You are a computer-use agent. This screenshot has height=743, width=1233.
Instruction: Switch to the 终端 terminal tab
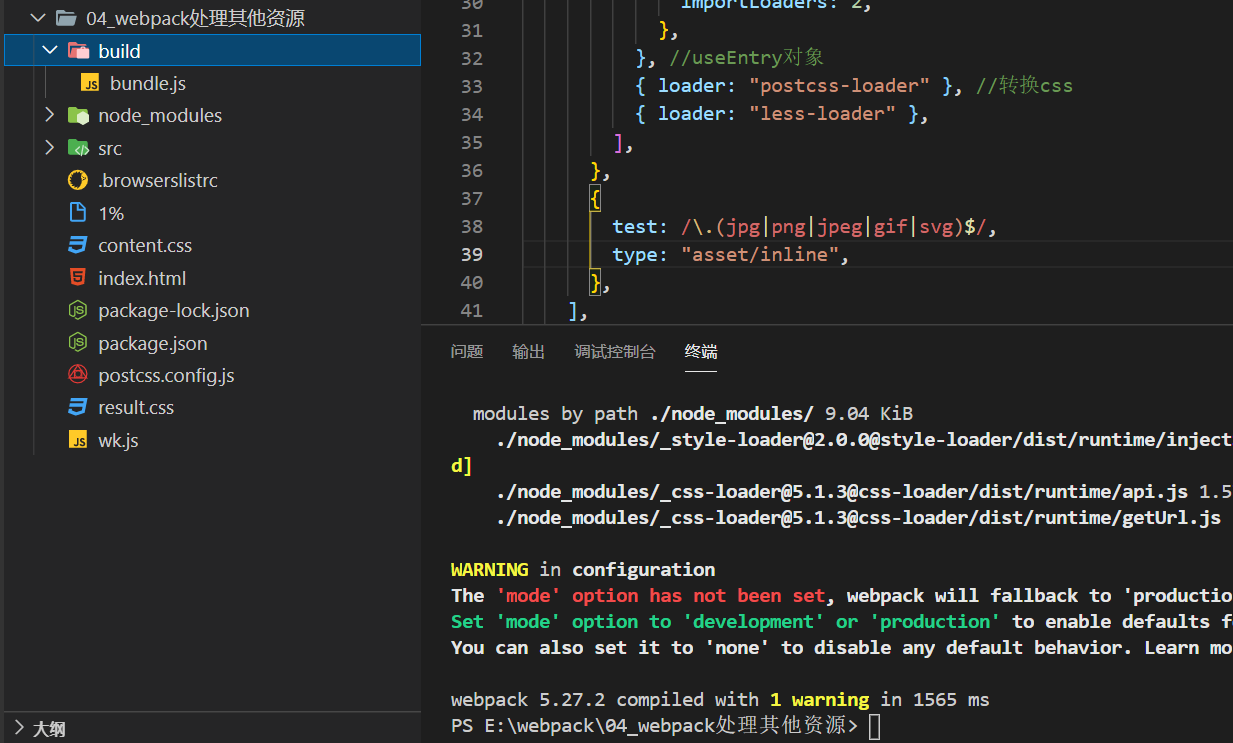point(701,351)
